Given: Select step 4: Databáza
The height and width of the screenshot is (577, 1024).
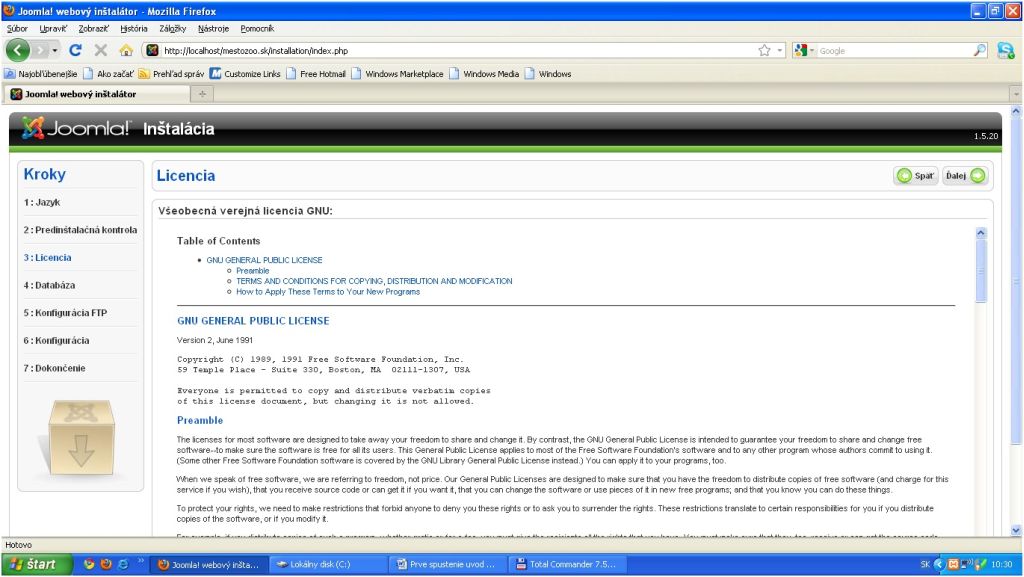Looking at the screenshot, I should coord(49,285).
